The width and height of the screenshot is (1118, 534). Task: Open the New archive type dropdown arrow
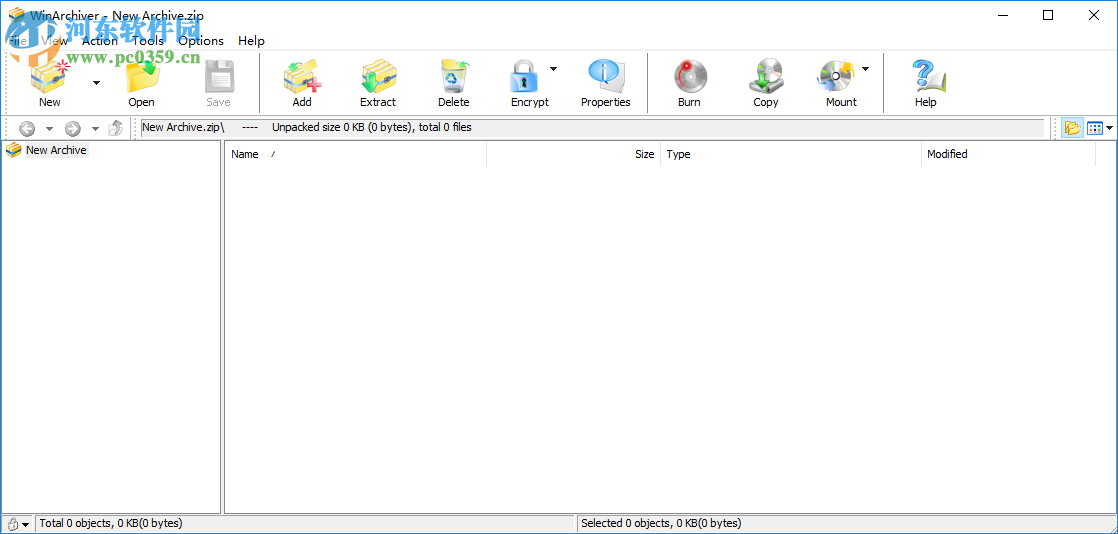tap(96, 83)
